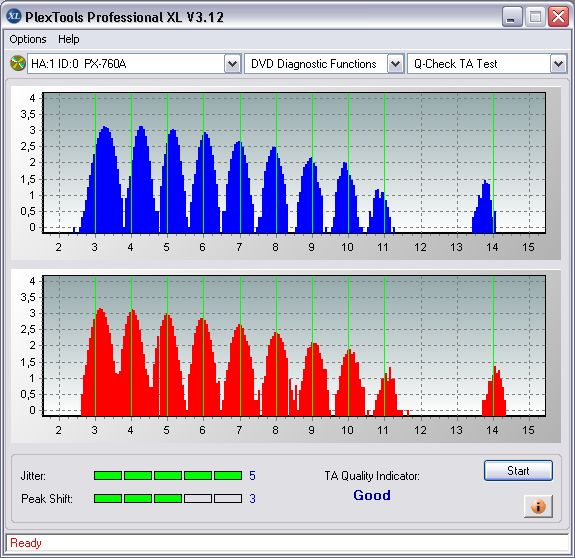Close the PlexTools Professional window
This screenshot has width=575, height=558.
coord(558,17)
